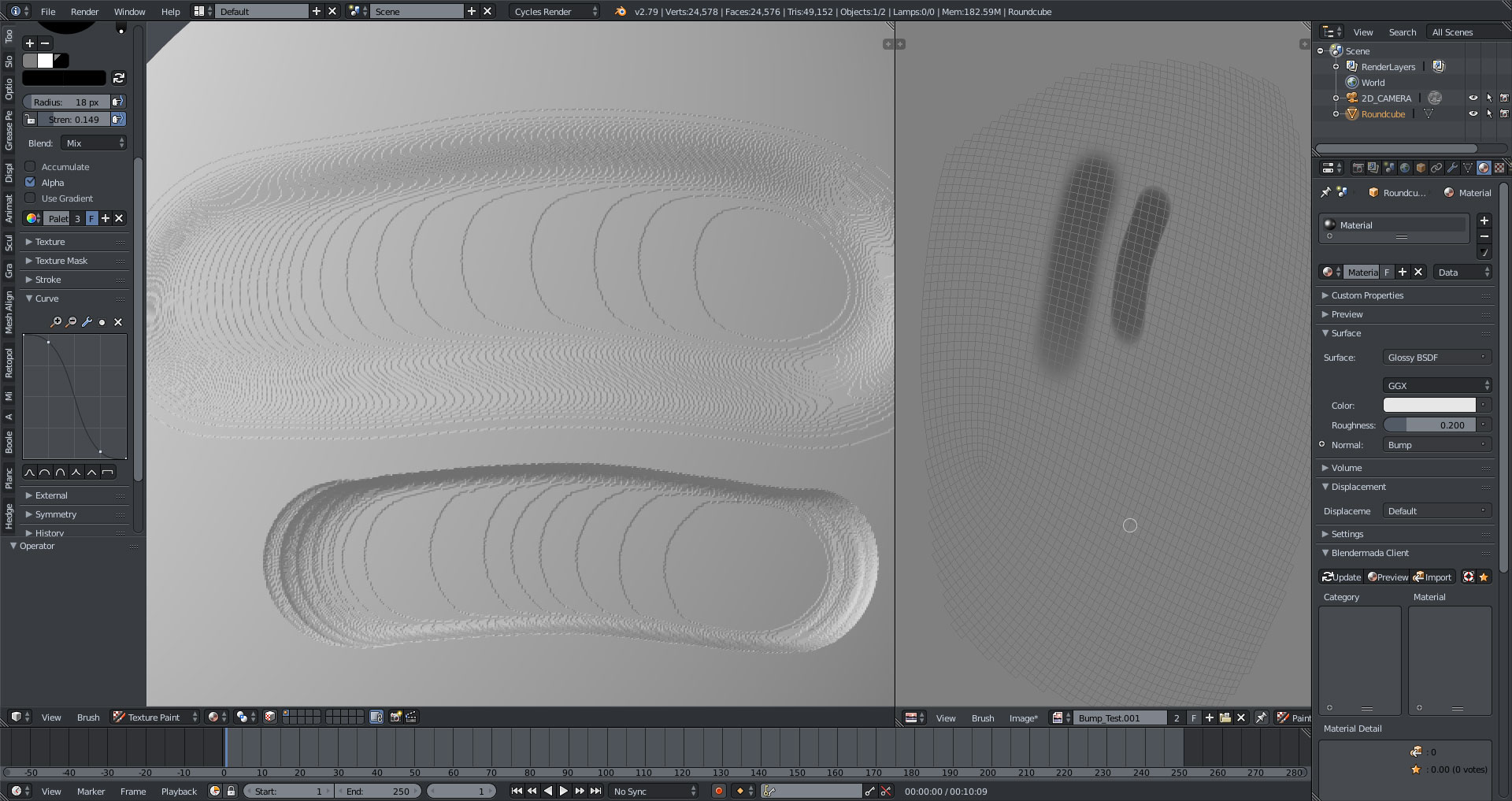Open the Constraints properties tab (chain icon)
Screen dimensions: 1512x801
click(x=1436, y=168)
